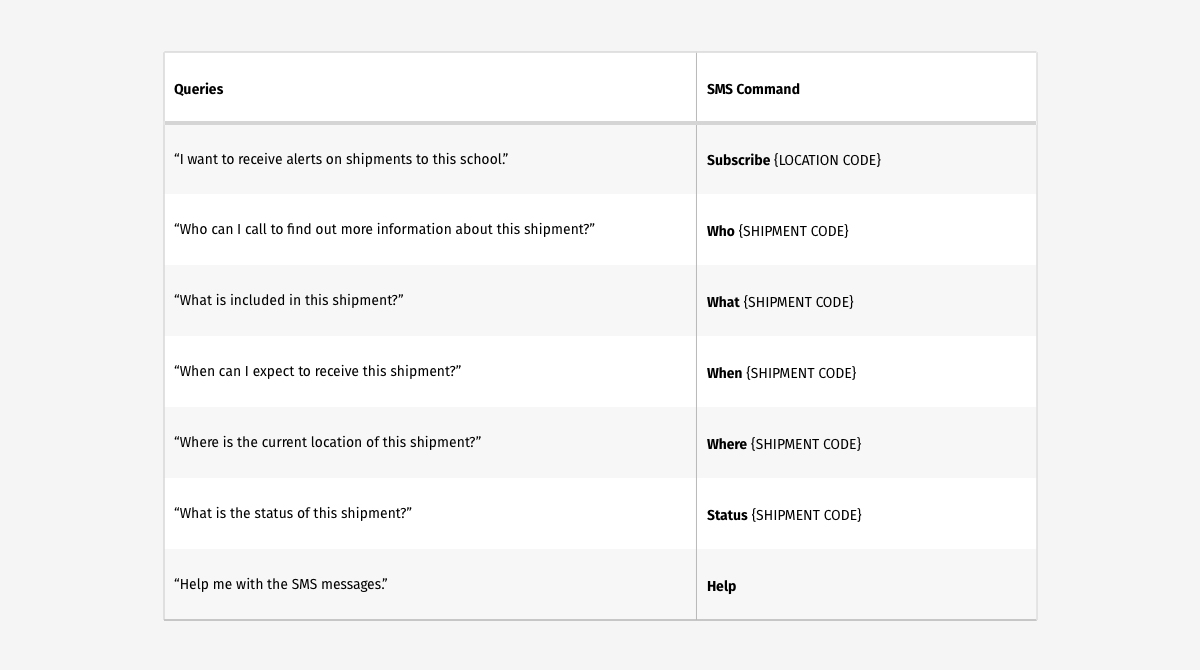Viewport: 1200px width, 670px height.
Task: Select the receive alerts on shipments query
Action: tap(341, 159)
